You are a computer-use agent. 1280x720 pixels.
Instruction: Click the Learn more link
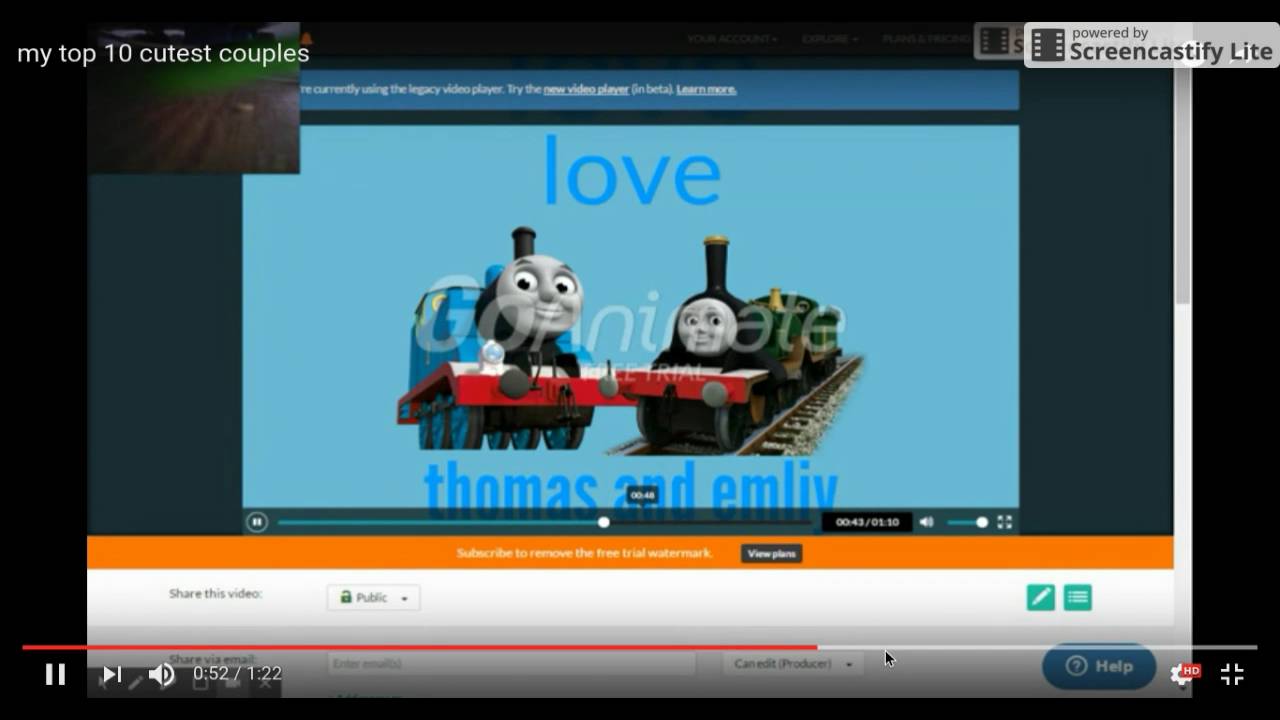click(x=706, y=89)
